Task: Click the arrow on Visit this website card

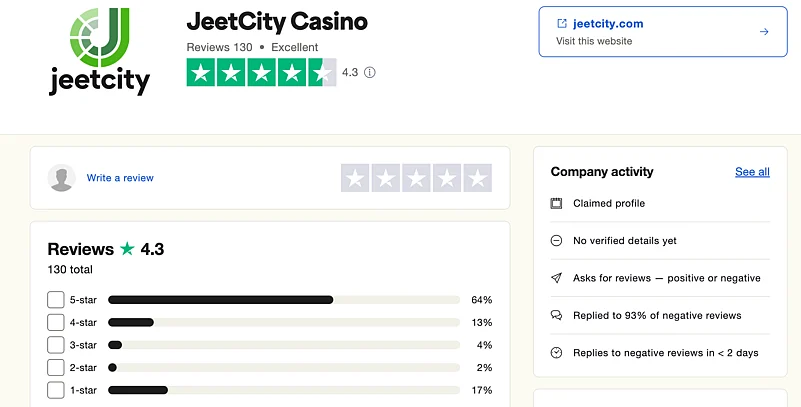Action: [x=764, y=32]
